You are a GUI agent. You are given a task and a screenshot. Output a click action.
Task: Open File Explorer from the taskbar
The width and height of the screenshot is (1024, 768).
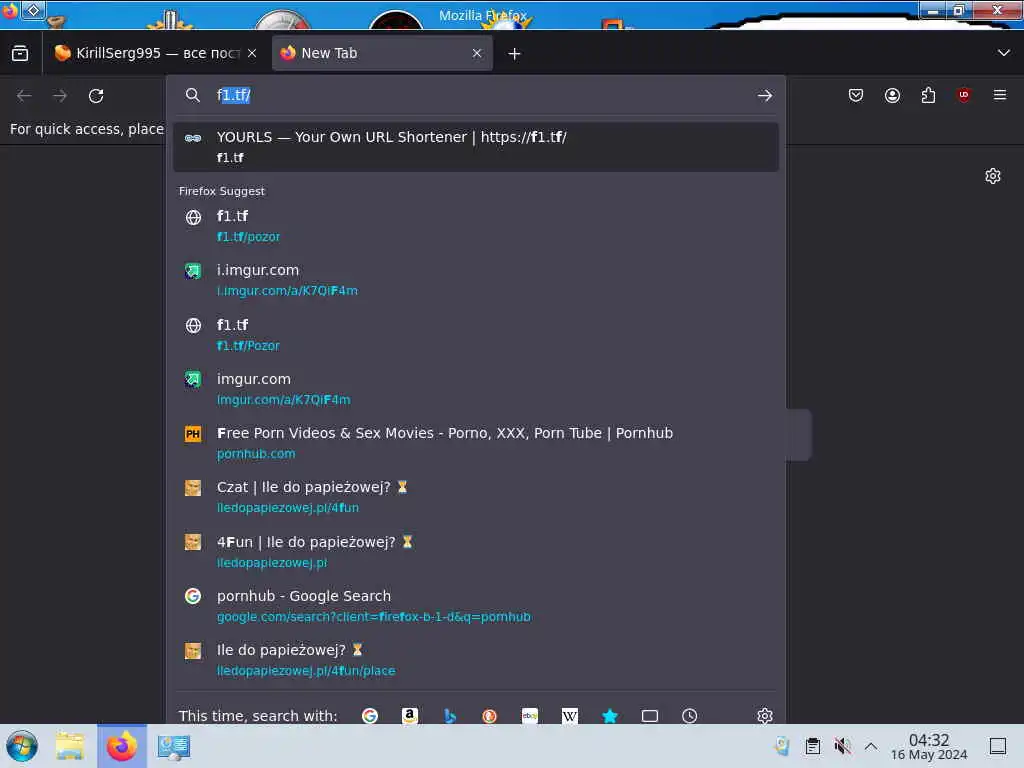pyautogui.click(x=70, y=746)
